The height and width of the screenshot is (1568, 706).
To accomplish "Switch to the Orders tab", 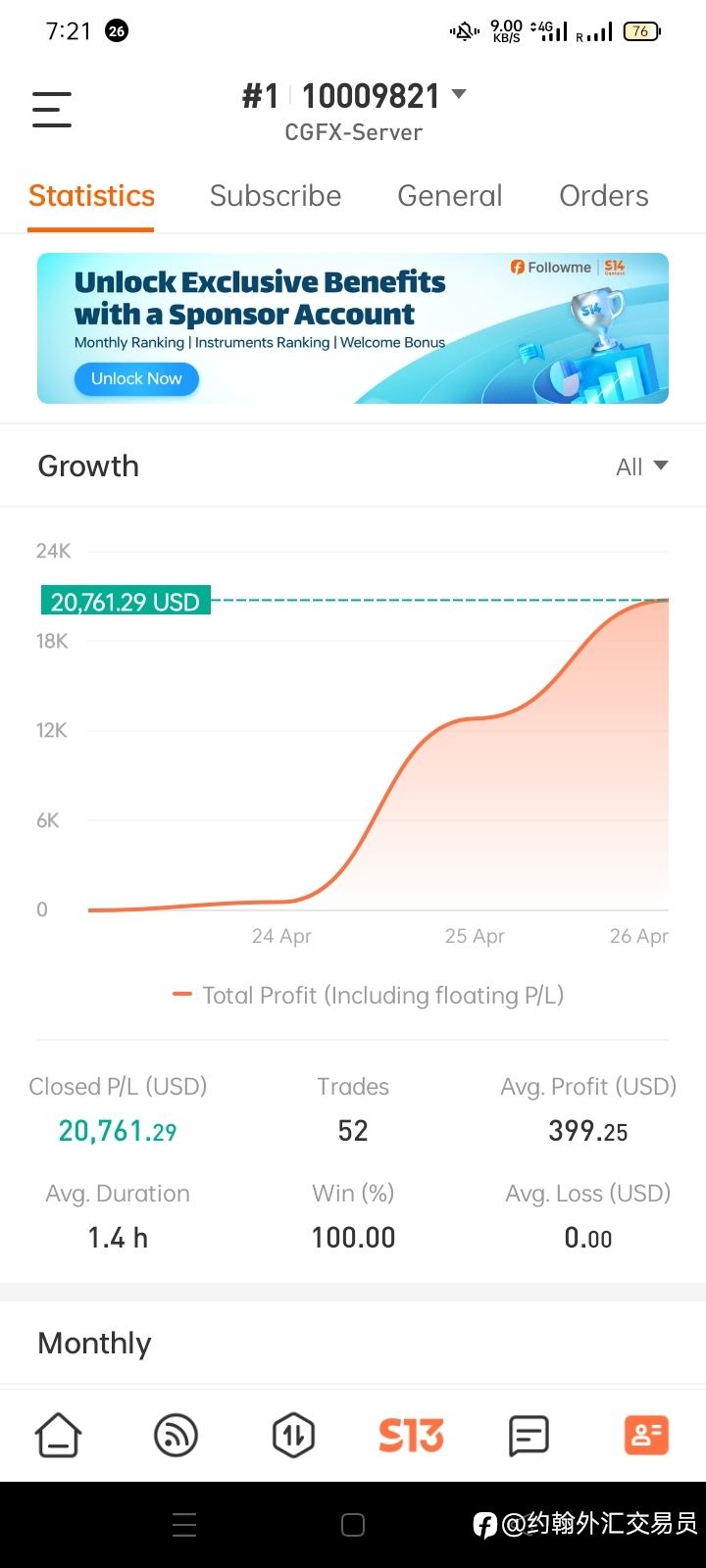I will pyautogui.click(x=604, y=196).
